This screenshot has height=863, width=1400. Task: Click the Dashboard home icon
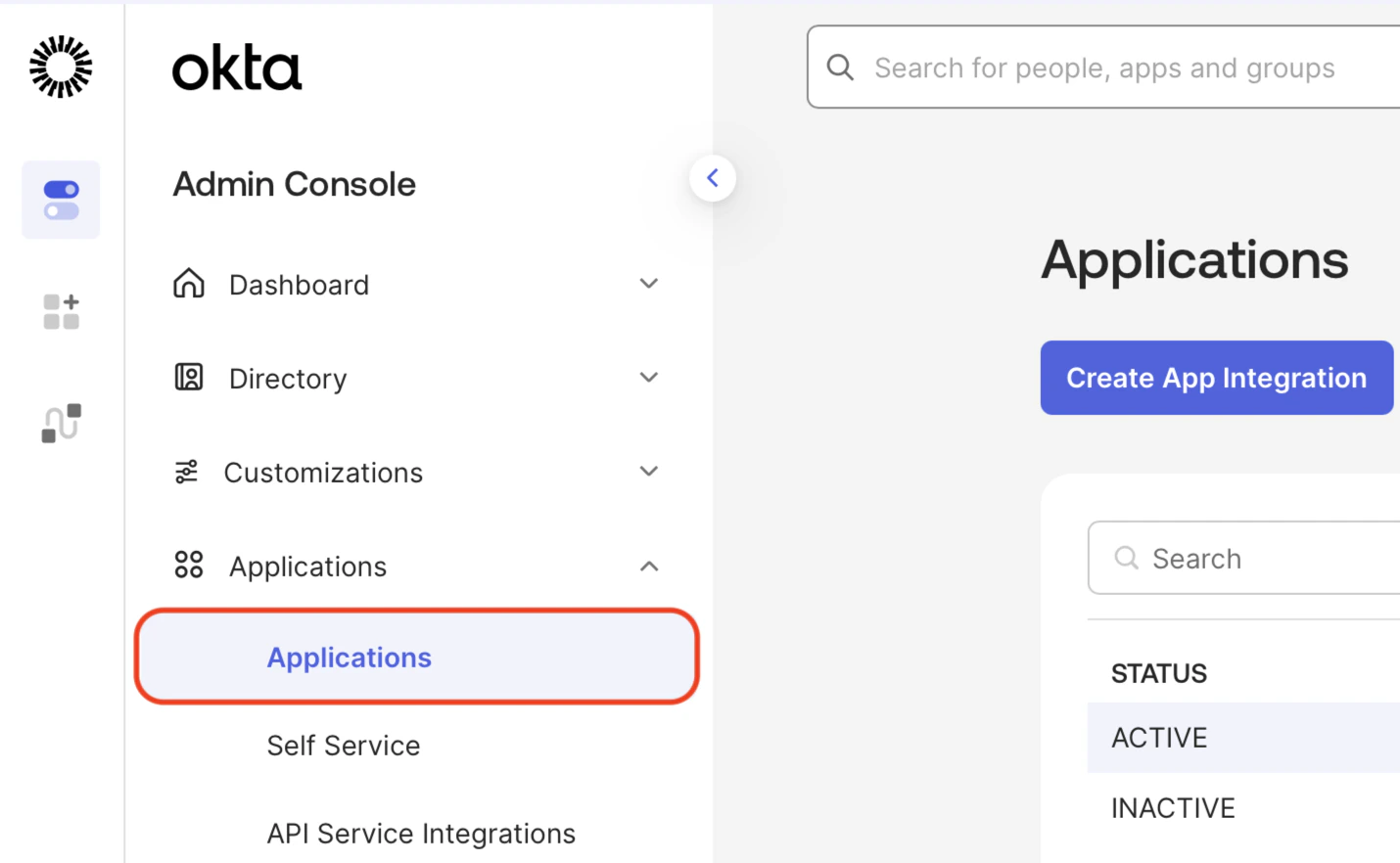point(188,283)
